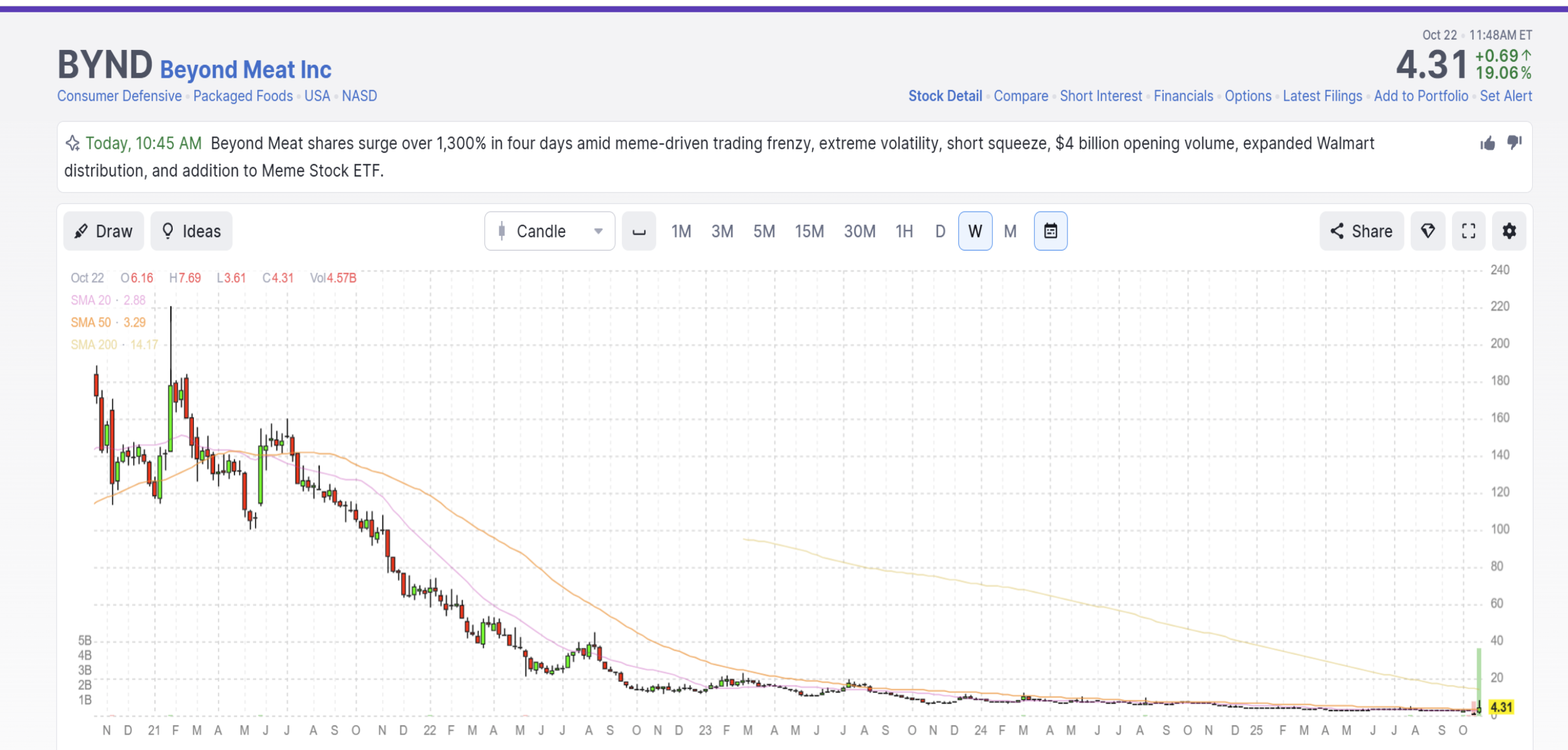The image size is (1568, 750).
Task: Open chart settings gear icon
Action: (1509, 231)
